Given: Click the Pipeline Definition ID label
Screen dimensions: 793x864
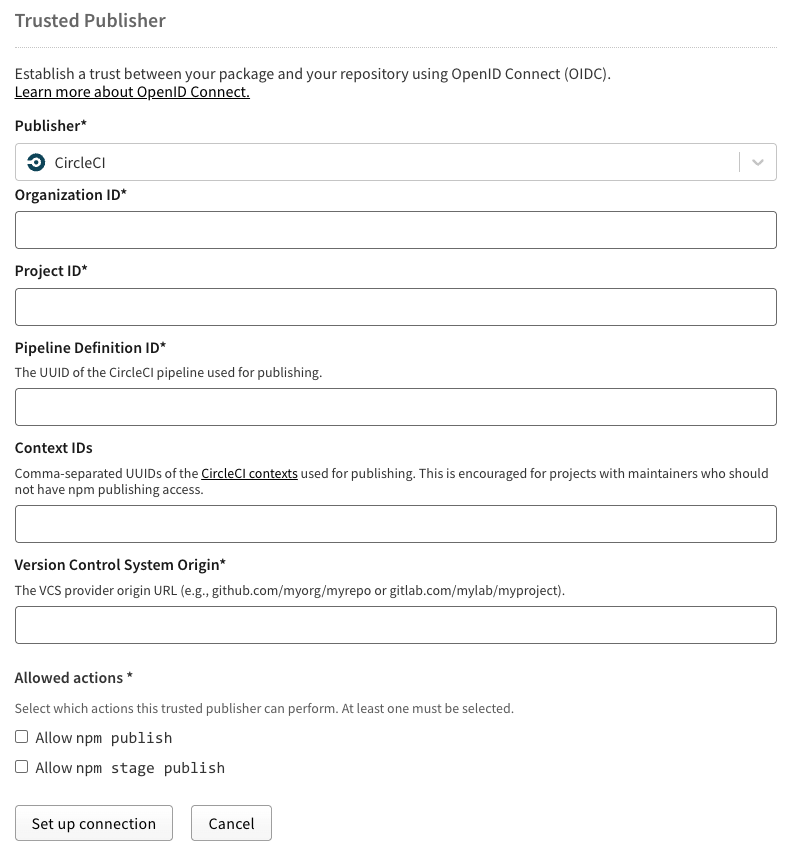Looking at the screenshot, I should point(90,348).
